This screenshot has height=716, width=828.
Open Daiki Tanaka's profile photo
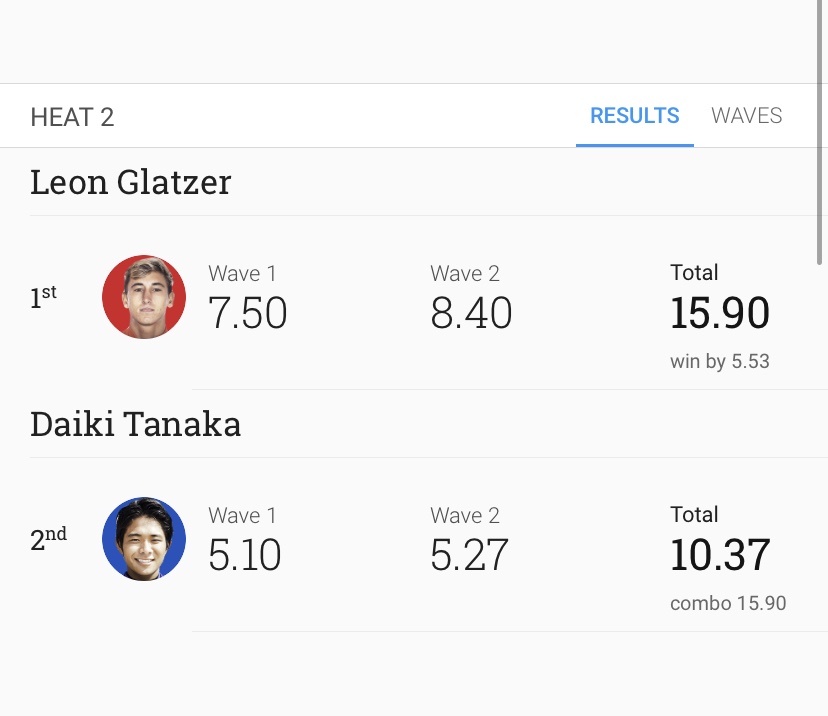[144, 539]
